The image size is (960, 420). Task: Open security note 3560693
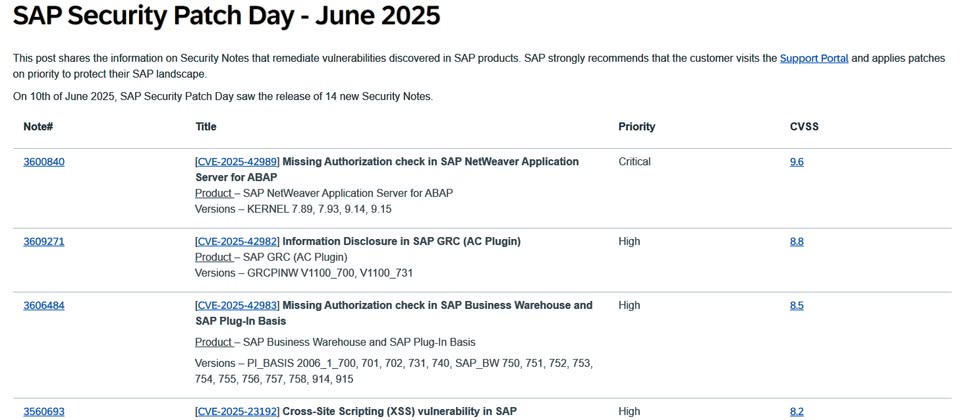pos(44,412)
